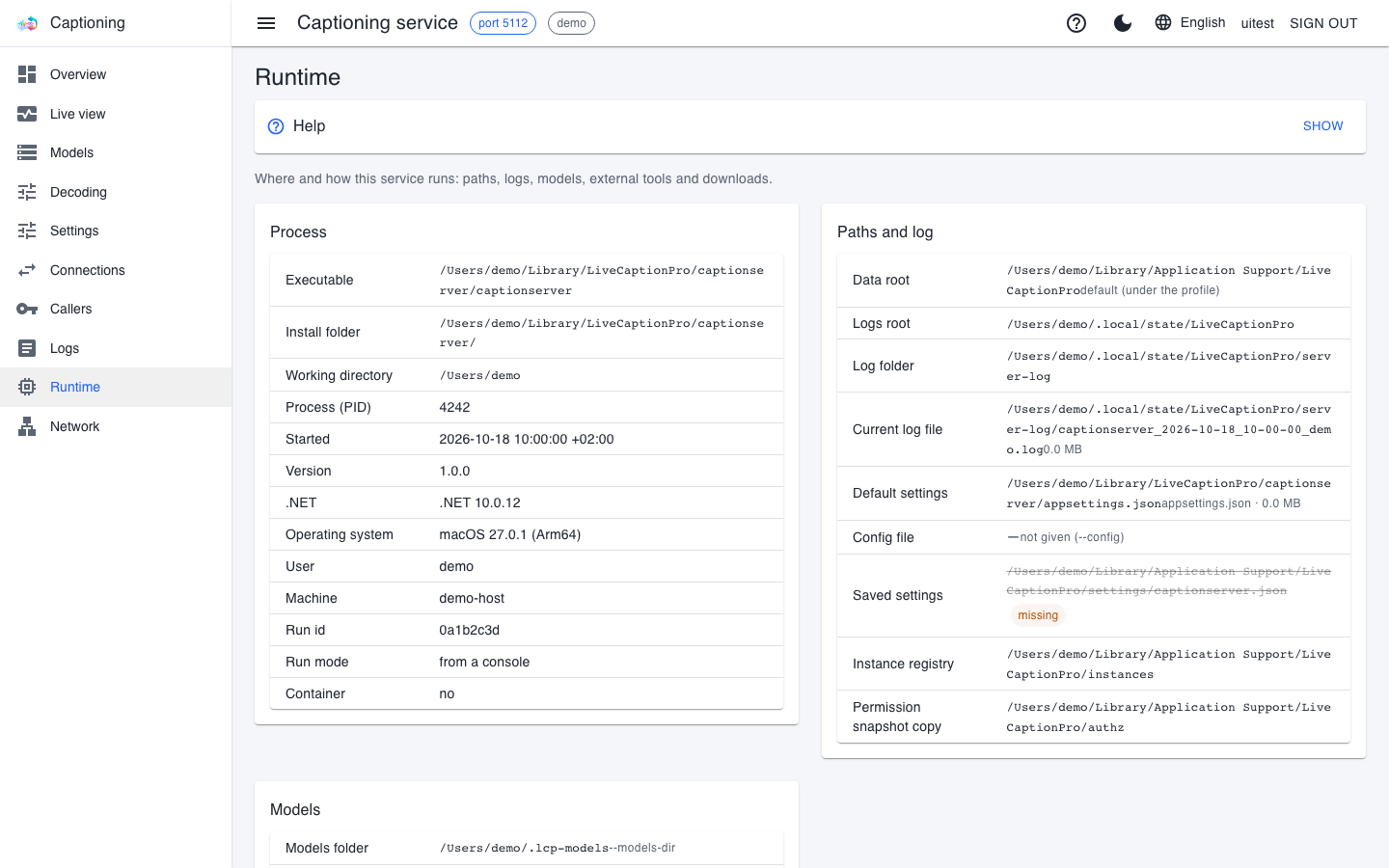Open Settings in sidebar
Screen dimensions: 1389x868
(116, 231)
